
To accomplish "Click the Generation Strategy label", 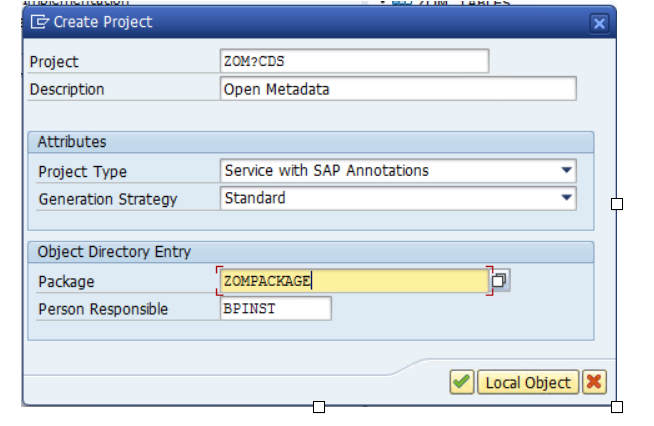I will (x=108, y=199).
